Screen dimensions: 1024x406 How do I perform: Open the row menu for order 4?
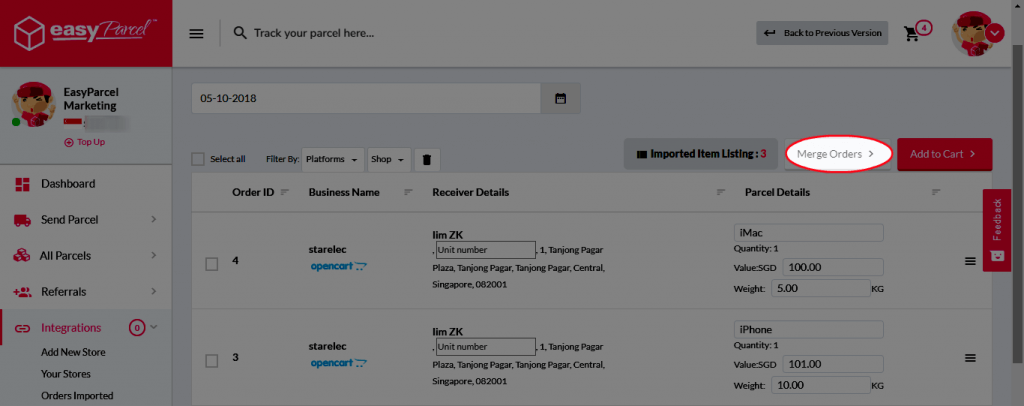[x=970, y=261]
